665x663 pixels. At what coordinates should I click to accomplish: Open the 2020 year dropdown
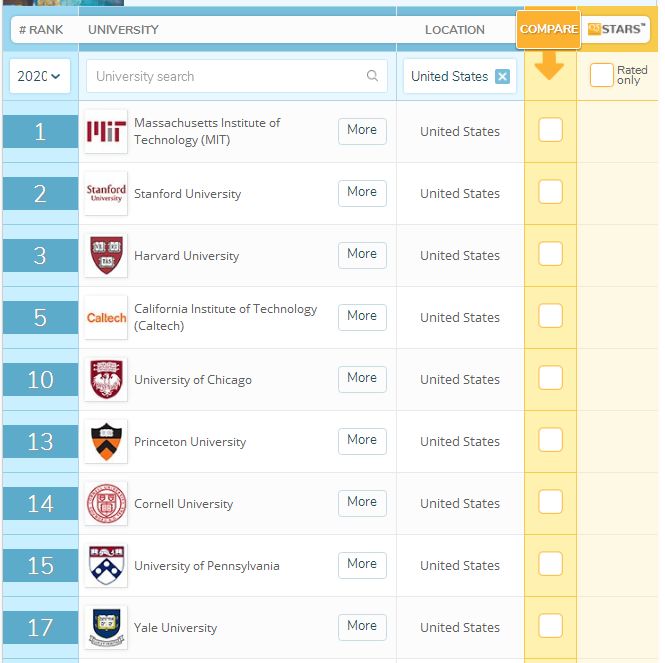40,76
